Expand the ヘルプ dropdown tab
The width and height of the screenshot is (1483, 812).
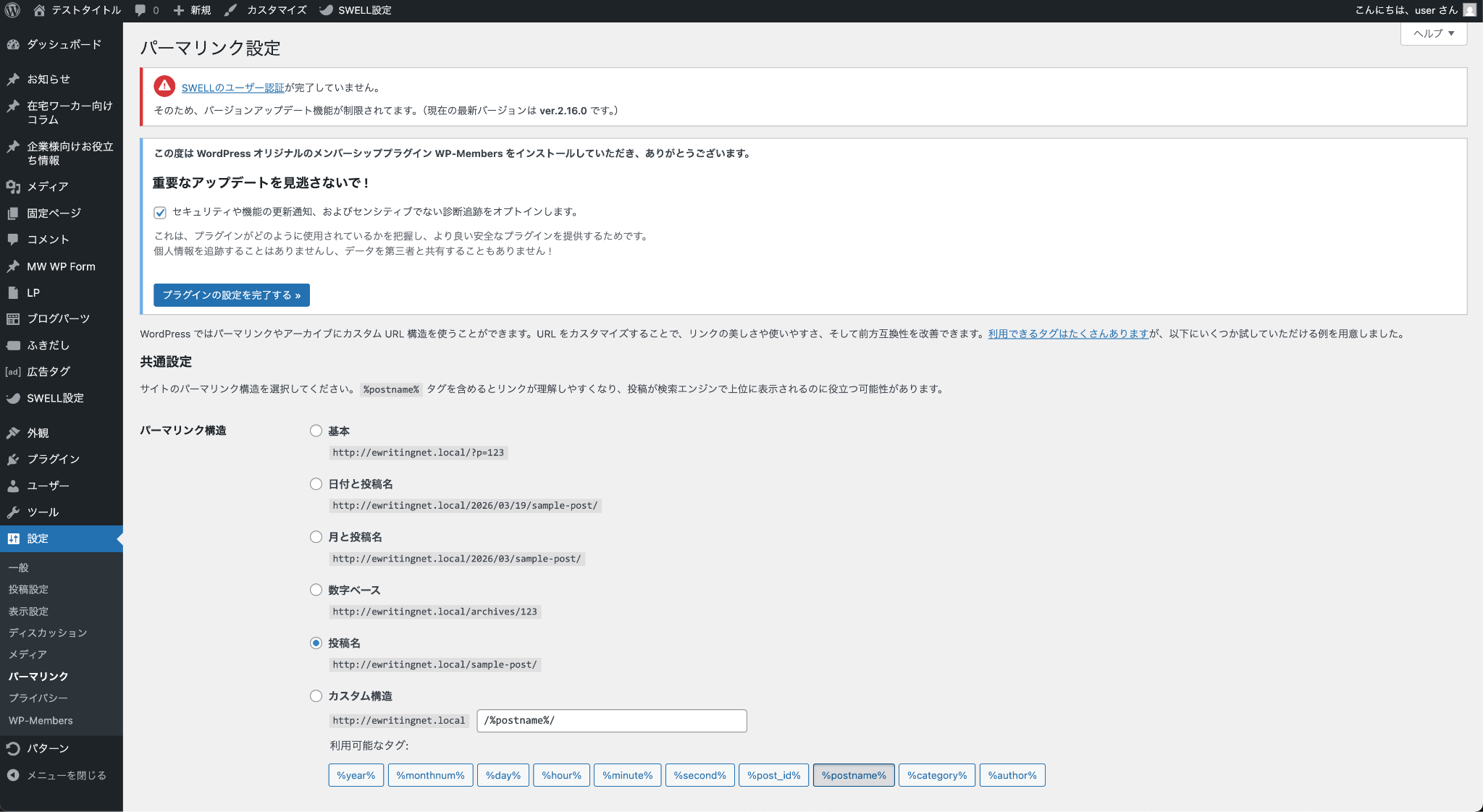(x=1434, y=33)
